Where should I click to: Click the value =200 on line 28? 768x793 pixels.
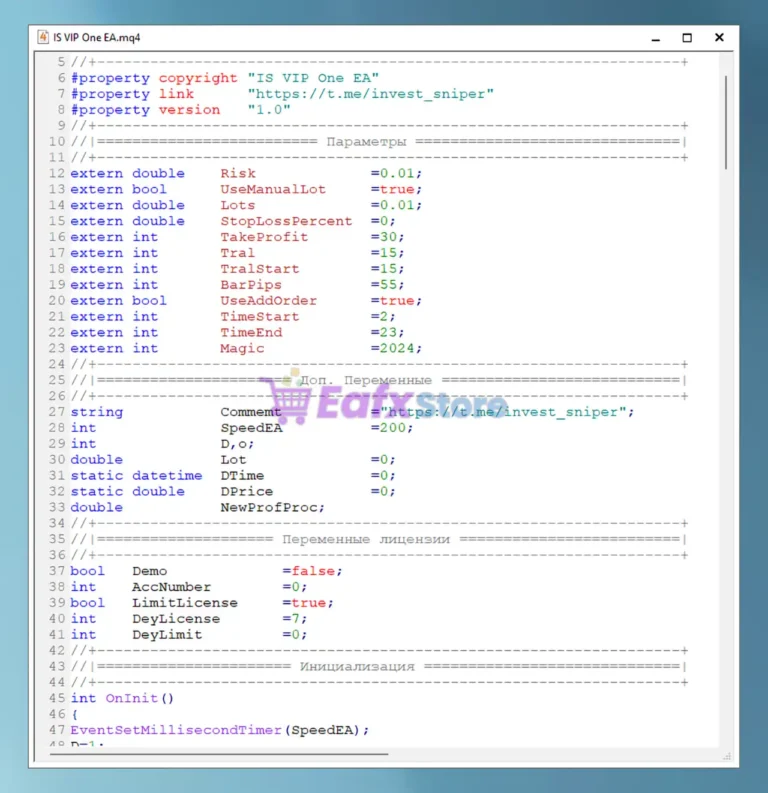click(x=388, y=428)
